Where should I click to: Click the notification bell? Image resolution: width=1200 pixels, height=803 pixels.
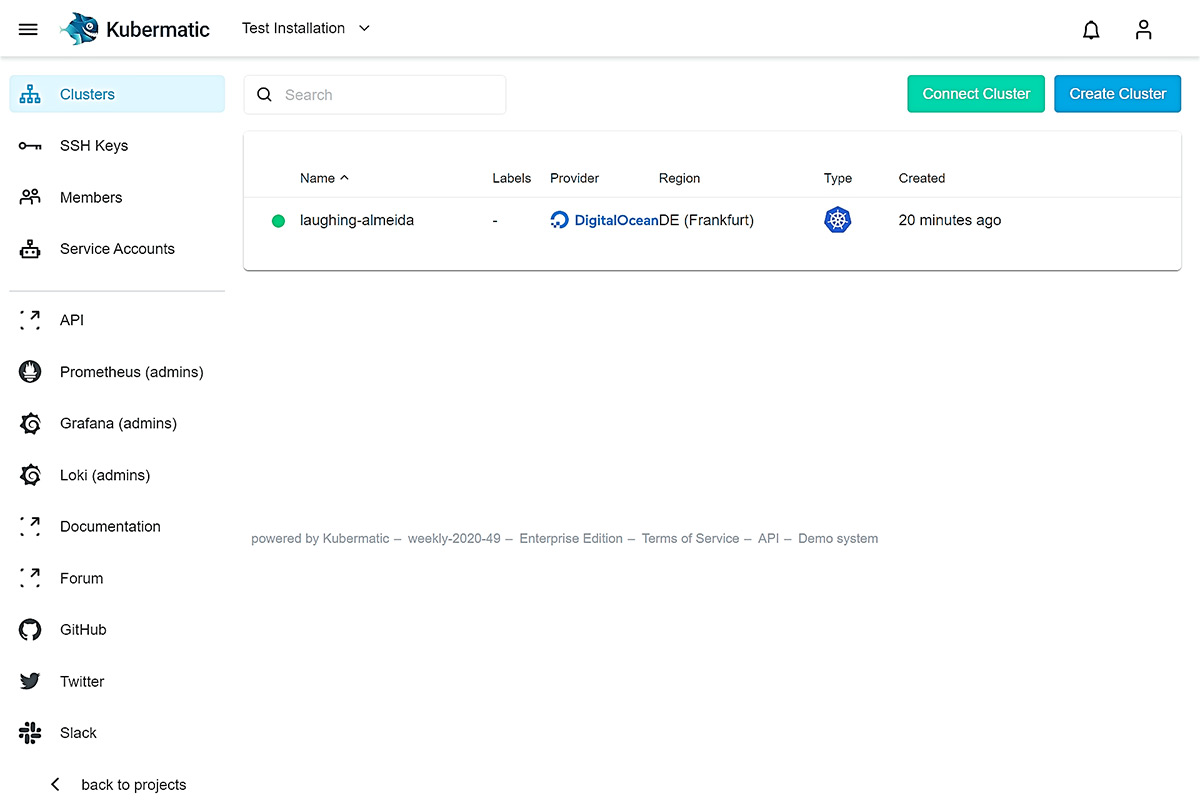point(1091,29)
